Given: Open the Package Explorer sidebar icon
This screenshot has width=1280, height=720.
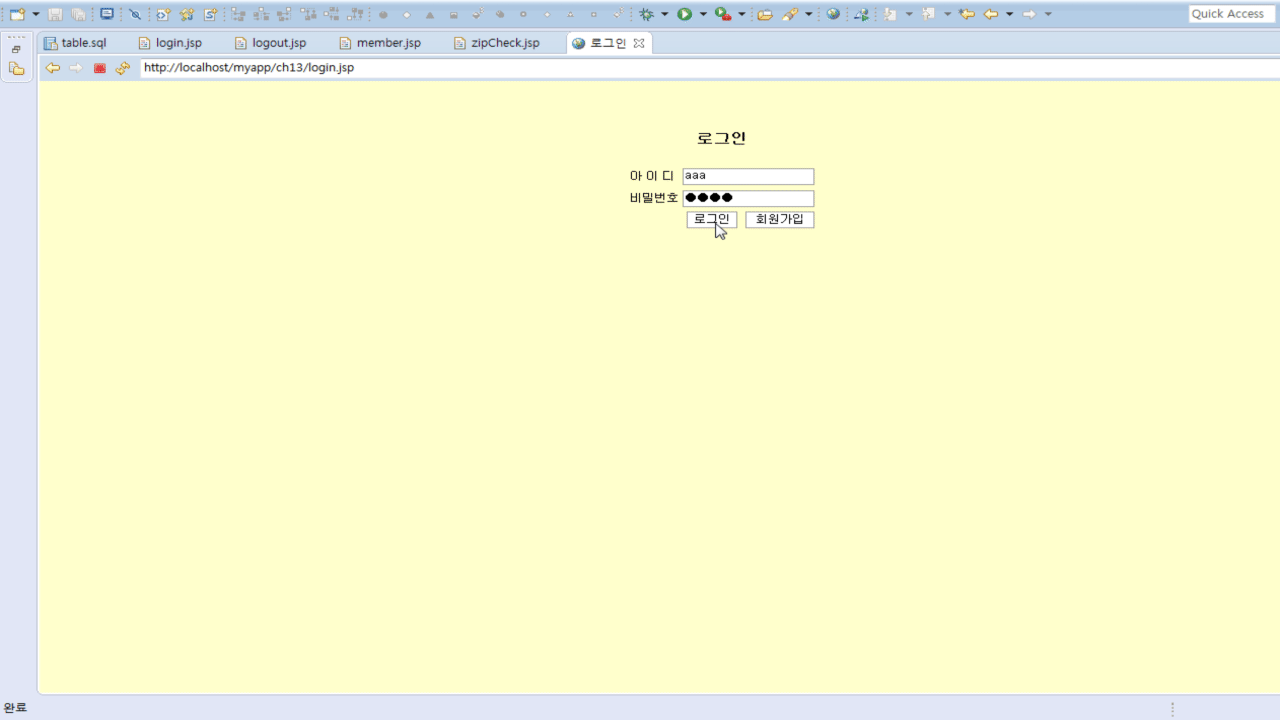Looking at the screenshot, I should (17, 69).
